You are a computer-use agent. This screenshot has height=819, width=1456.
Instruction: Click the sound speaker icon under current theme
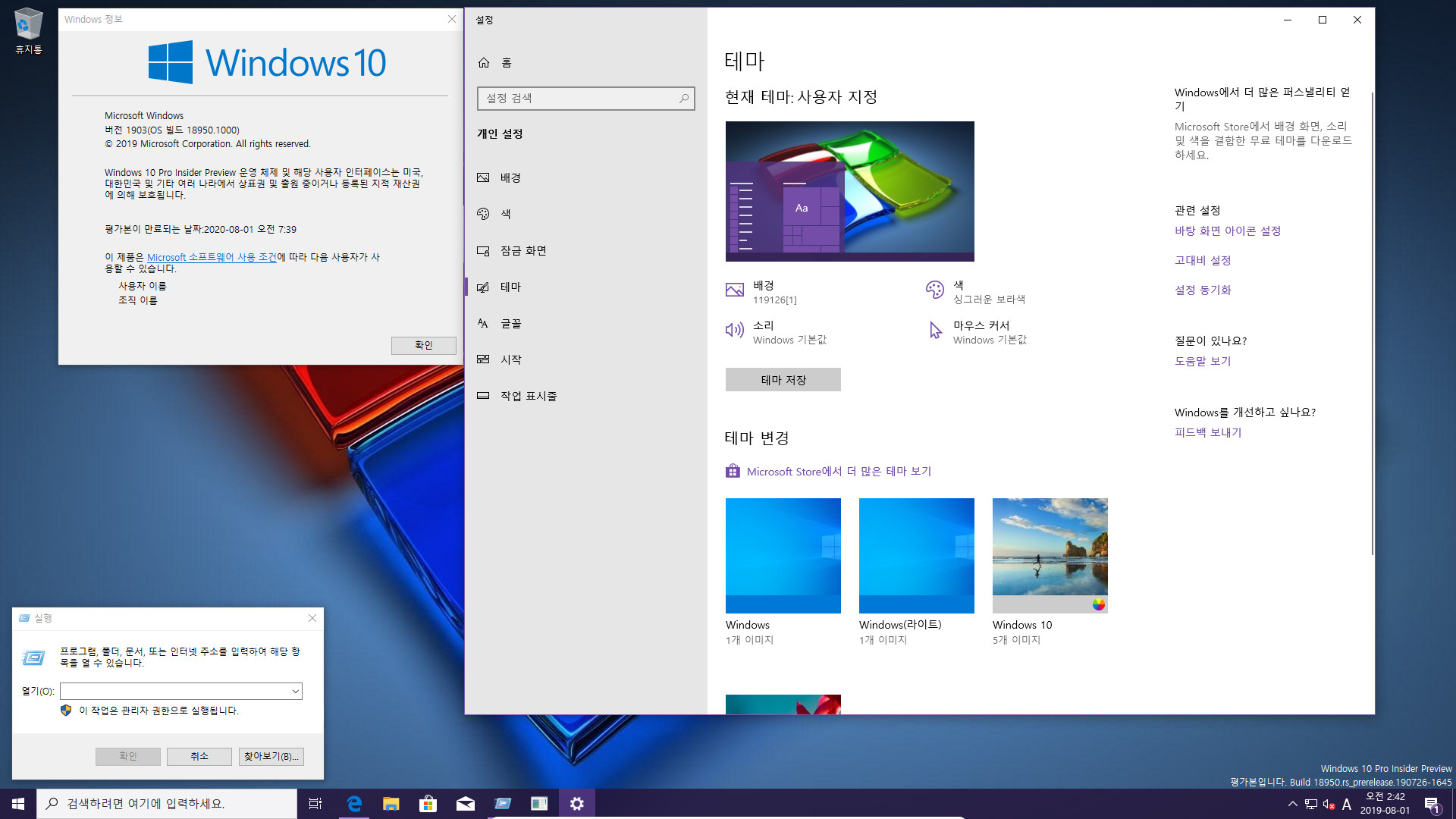(735, 330)
